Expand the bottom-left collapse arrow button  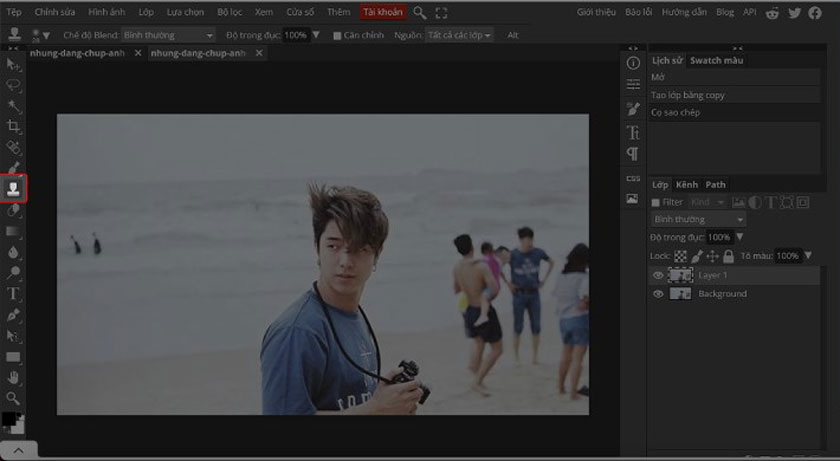coord(19,450)
